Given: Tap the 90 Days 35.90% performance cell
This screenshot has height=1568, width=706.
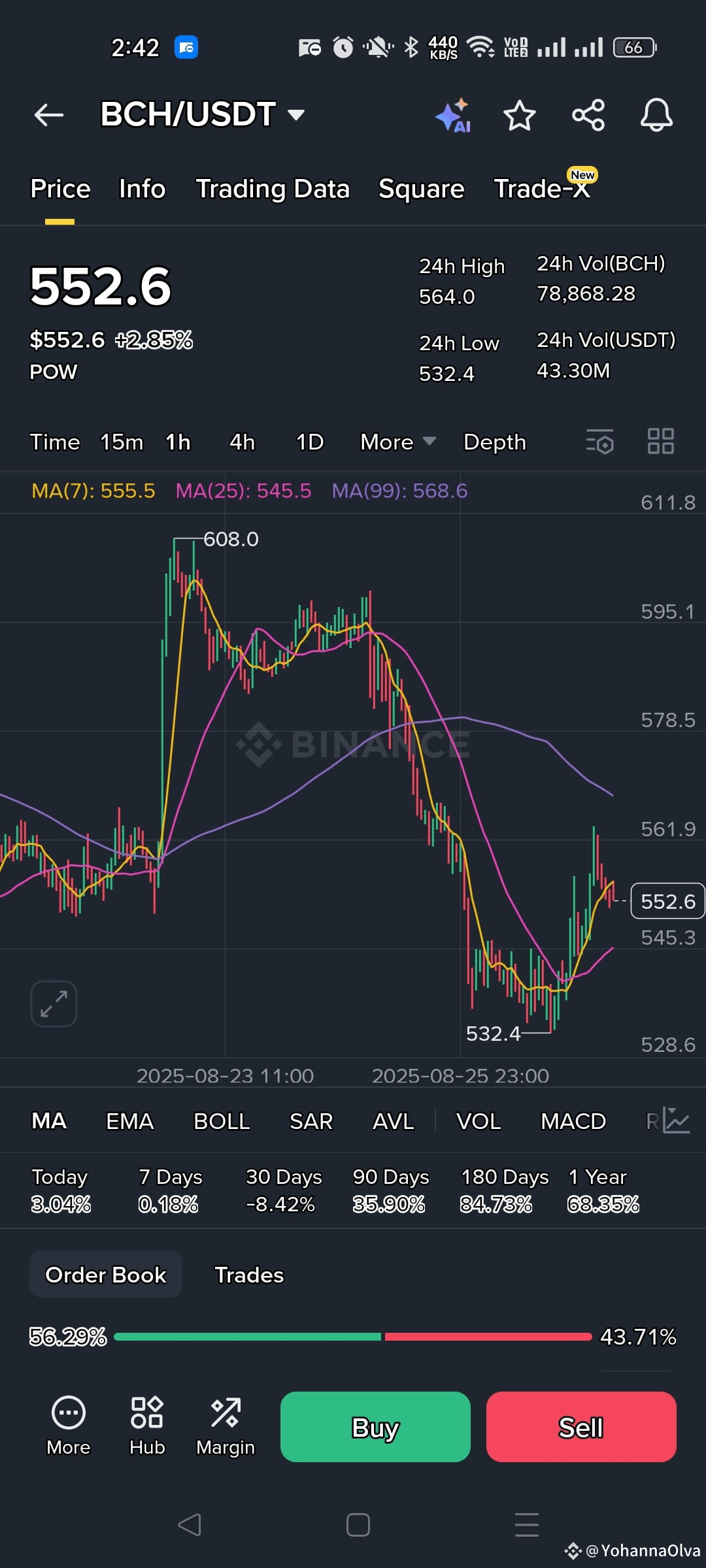Looking at the screenshot, I should (391, 1190).
